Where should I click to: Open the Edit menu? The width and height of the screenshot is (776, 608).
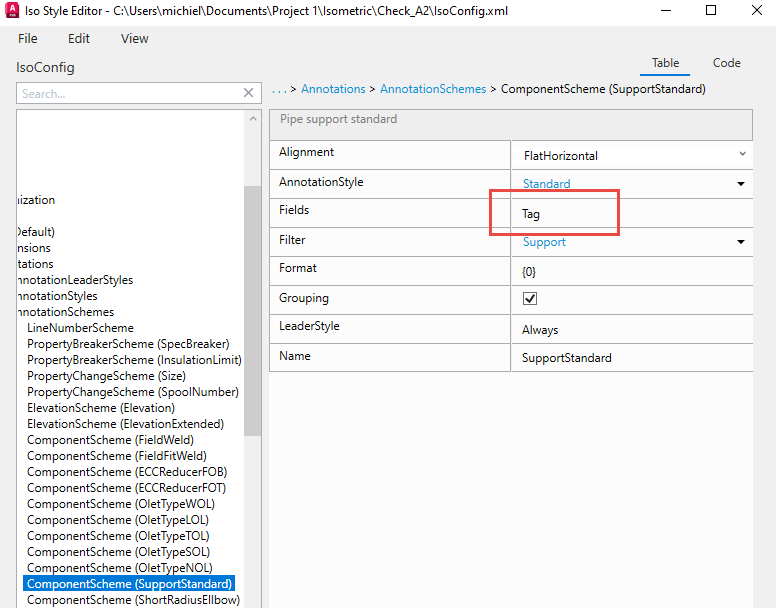79,39
